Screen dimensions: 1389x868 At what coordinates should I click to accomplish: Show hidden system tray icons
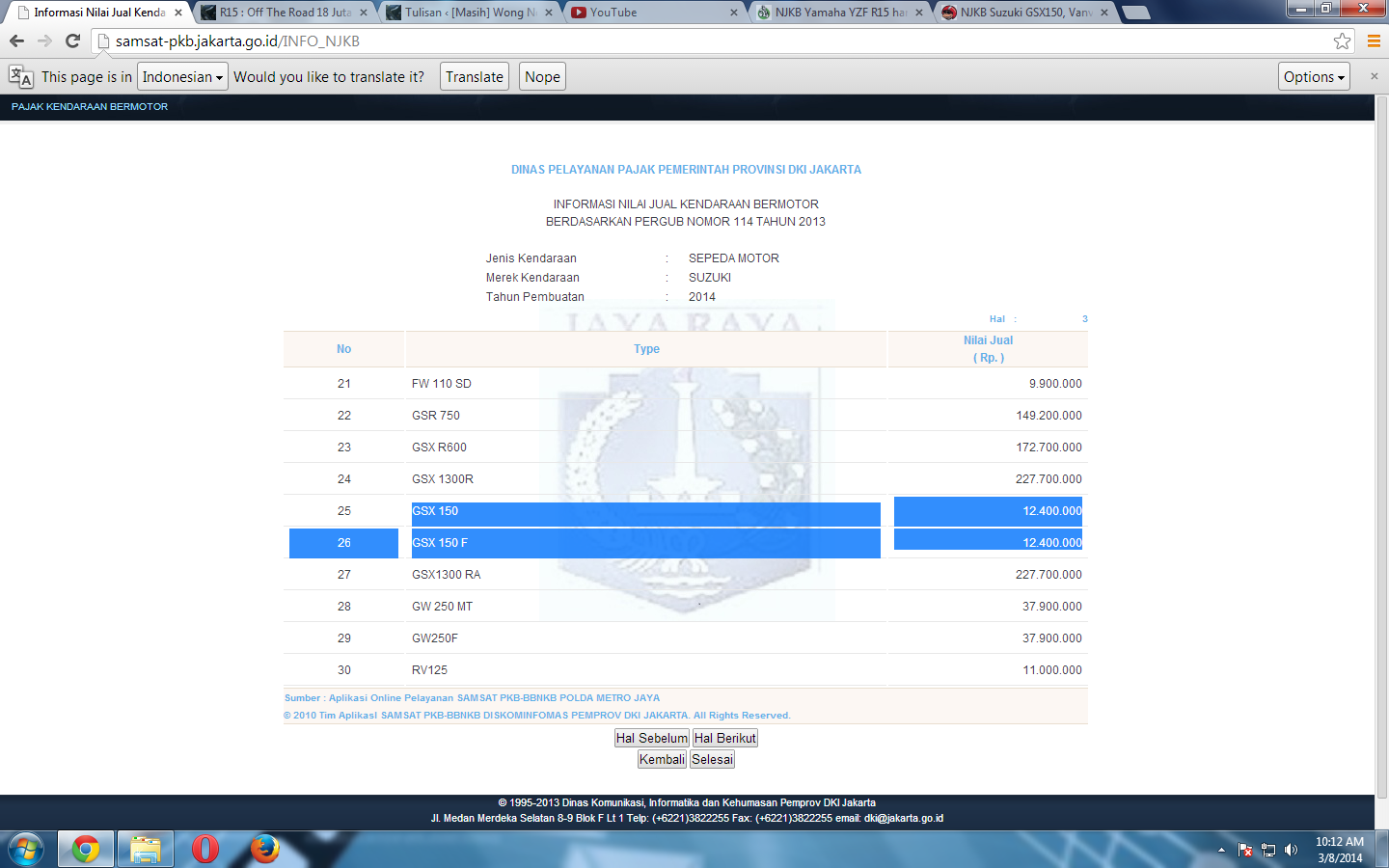pyautogui.click(x=1221, y=850)
